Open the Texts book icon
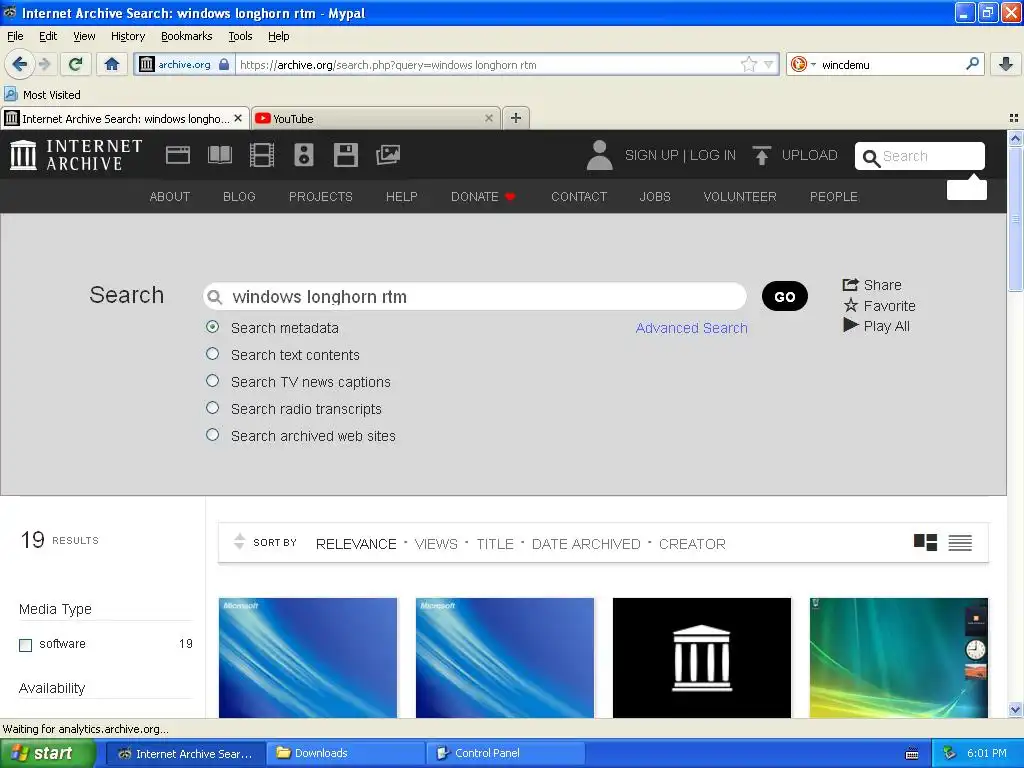Image resolution: width=1024 pixels, height=768 pixels. tap(219, 155)
